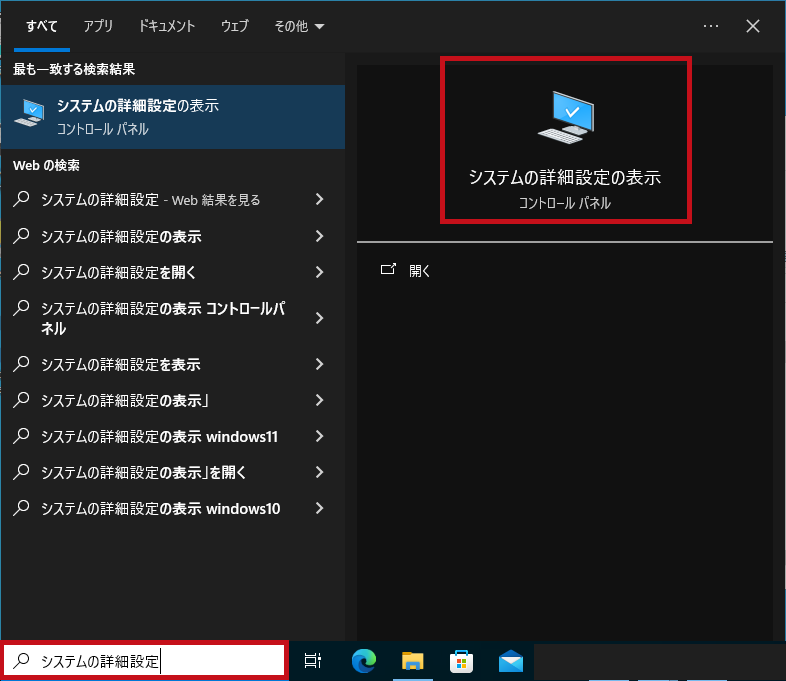The width and height of the screenshot is (786, 681).
Task: Expand arrow for システムの詳細設定を表示
Action: click(319, 364)
